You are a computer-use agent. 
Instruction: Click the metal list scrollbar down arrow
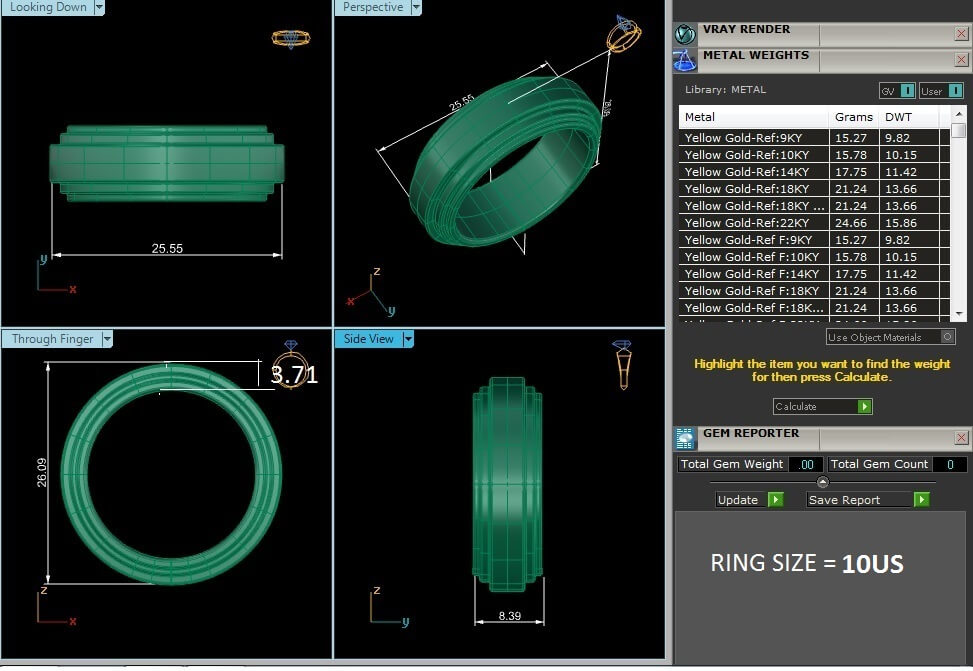(x=959, y=315)
